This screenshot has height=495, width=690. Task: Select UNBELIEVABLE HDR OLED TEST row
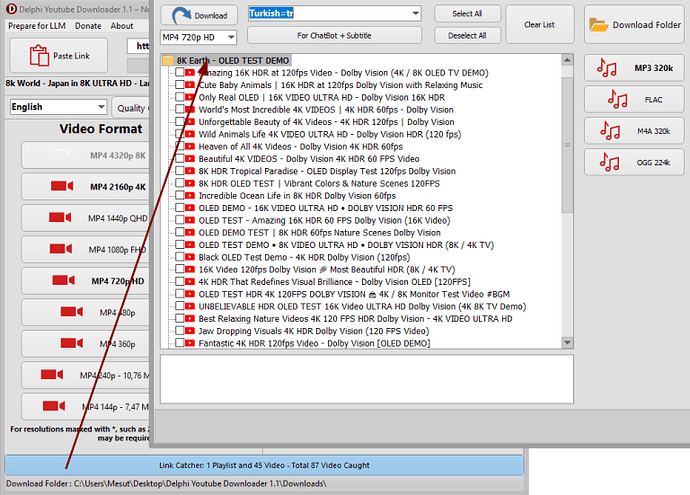click(362, 306)
